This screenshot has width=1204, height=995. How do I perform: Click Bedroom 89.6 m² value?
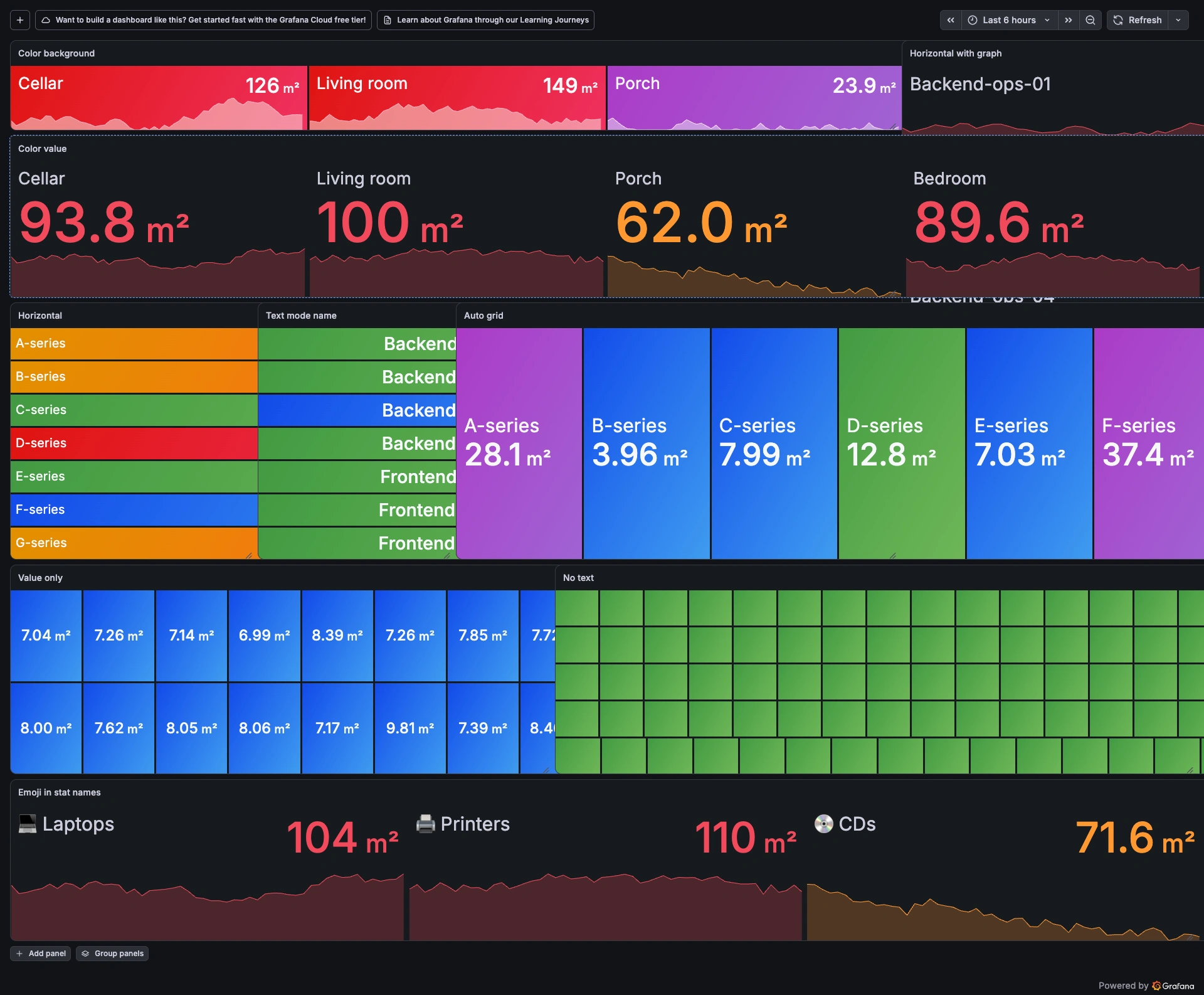(999, 223)
